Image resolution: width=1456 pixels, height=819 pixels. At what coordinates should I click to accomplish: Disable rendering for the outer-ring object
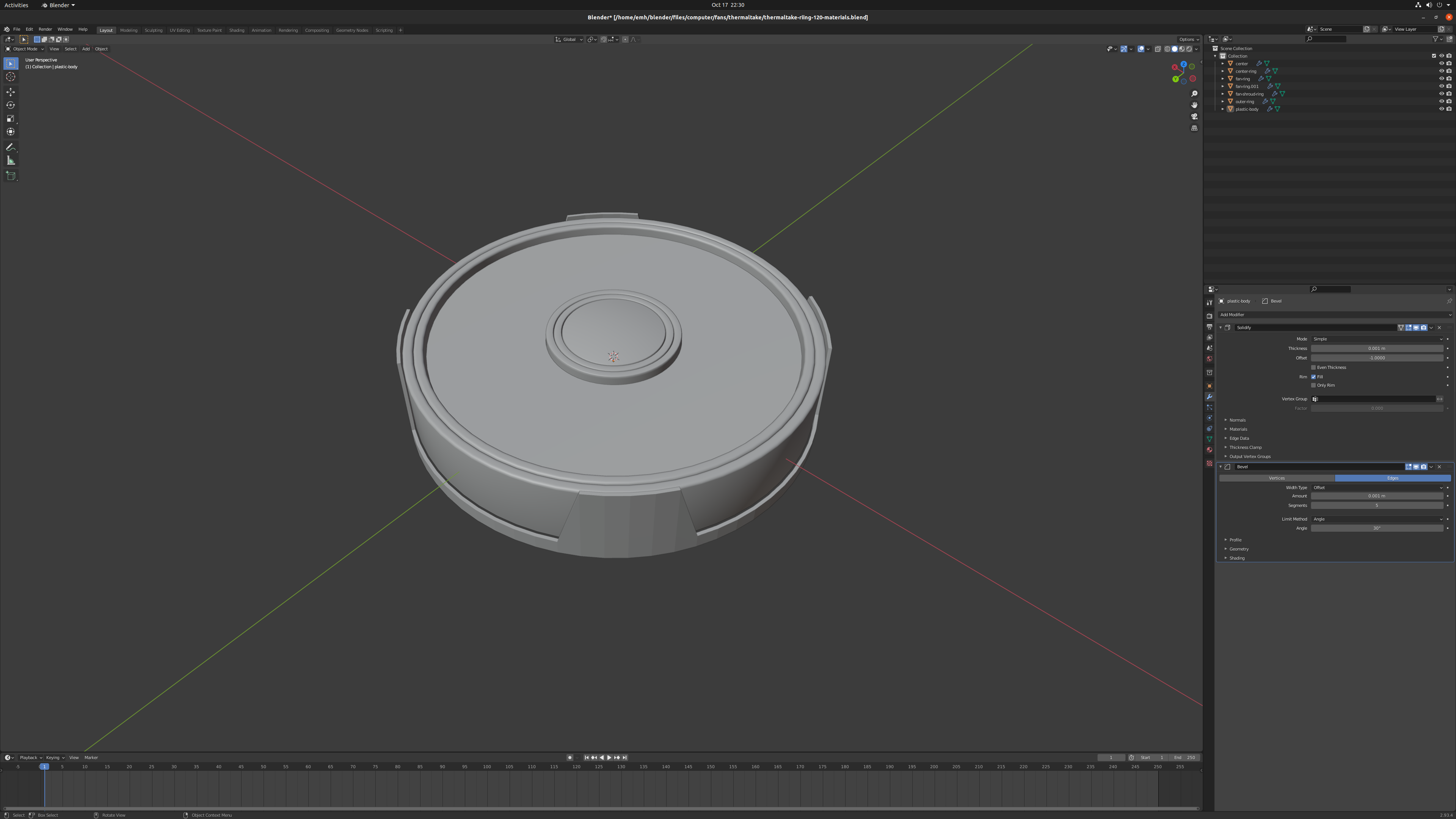(1449, 102)
